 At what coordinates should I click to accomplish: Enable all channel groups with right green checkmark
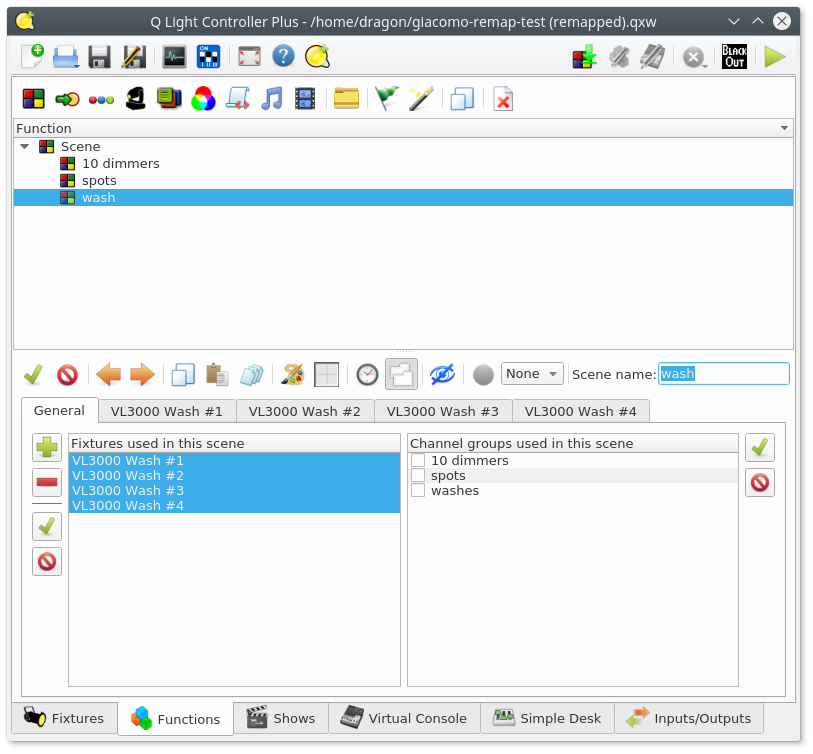pos(760,448)
